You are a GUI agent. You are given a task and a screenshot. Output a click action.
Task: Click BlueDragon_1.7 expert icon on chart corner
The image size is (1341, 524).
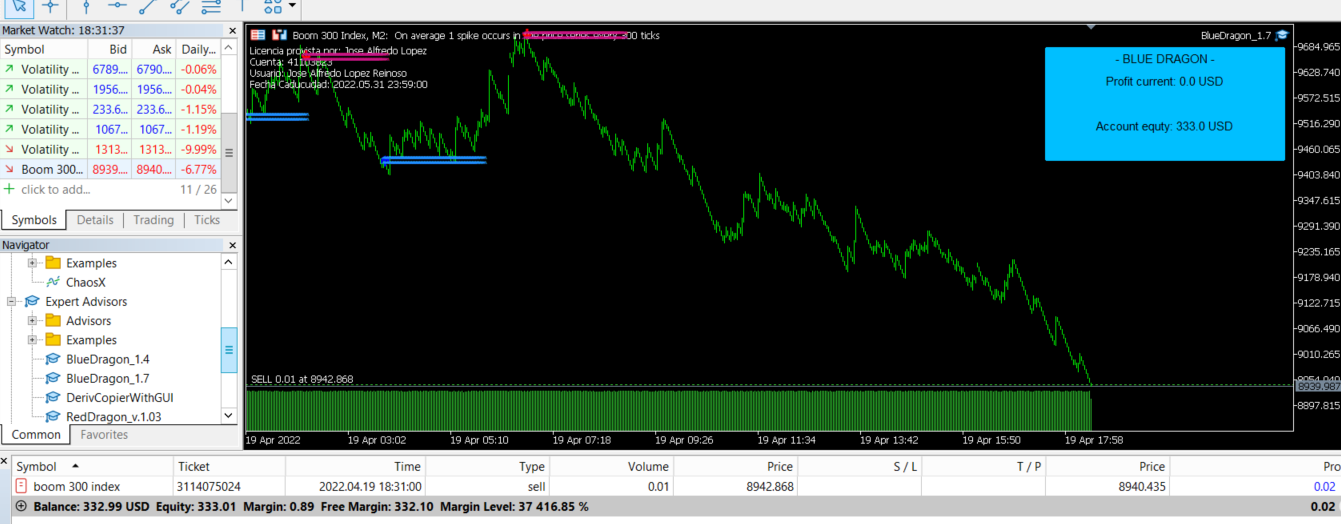click(x=1282, y=35)
